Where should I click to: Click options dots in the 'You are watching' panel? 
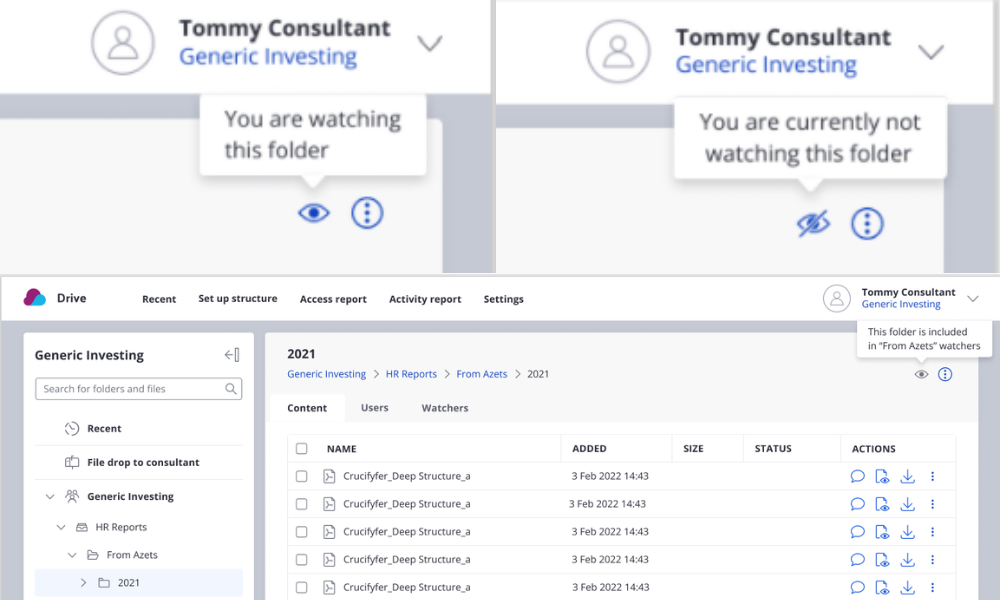tap(367, 213)
